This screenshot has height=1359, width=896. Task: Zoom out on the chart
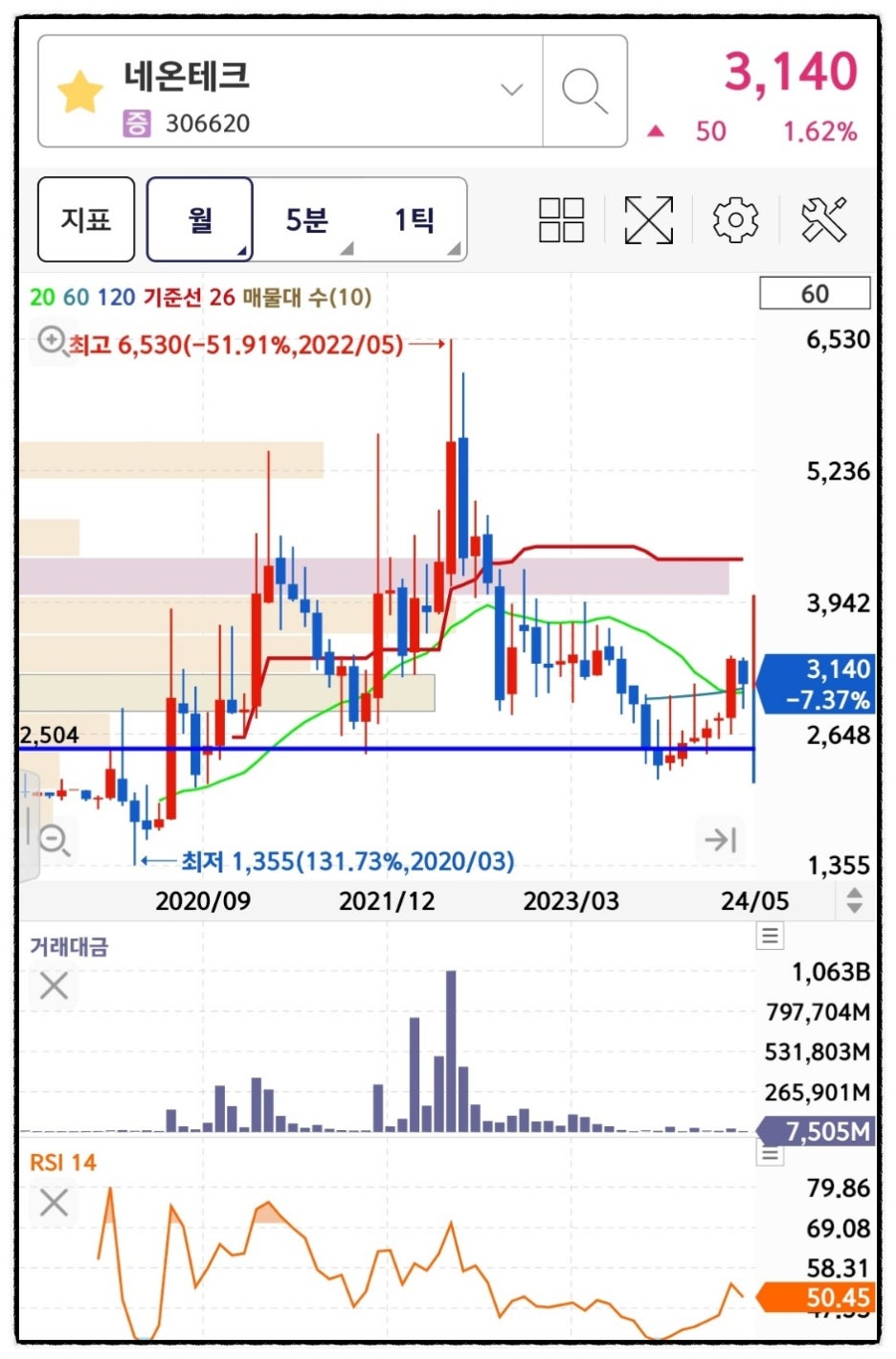click(x=54, y=840)
